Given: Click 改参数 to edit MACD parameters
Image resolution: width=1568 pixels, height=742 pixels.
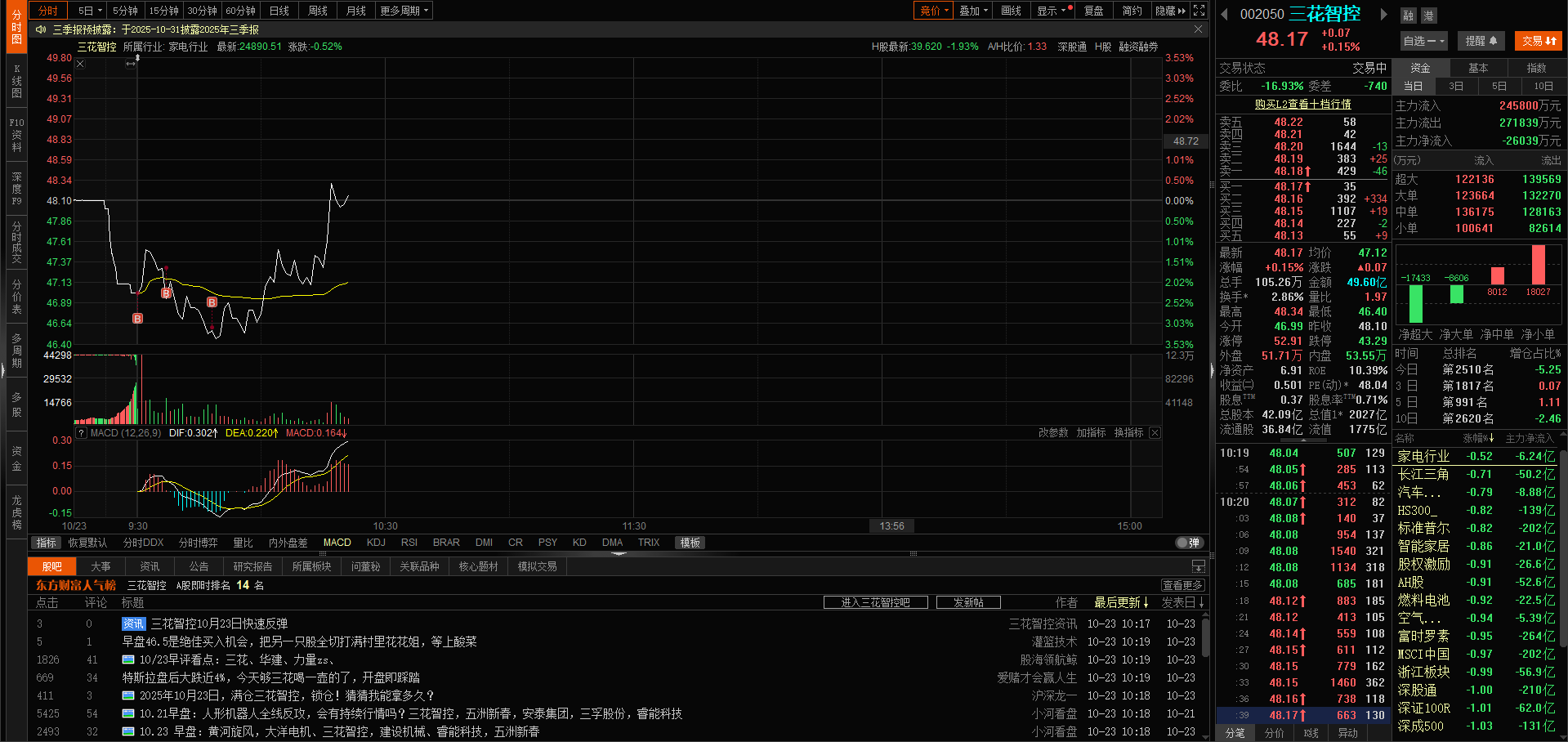Looking at the screenshot, I should tap(1053, 433).
